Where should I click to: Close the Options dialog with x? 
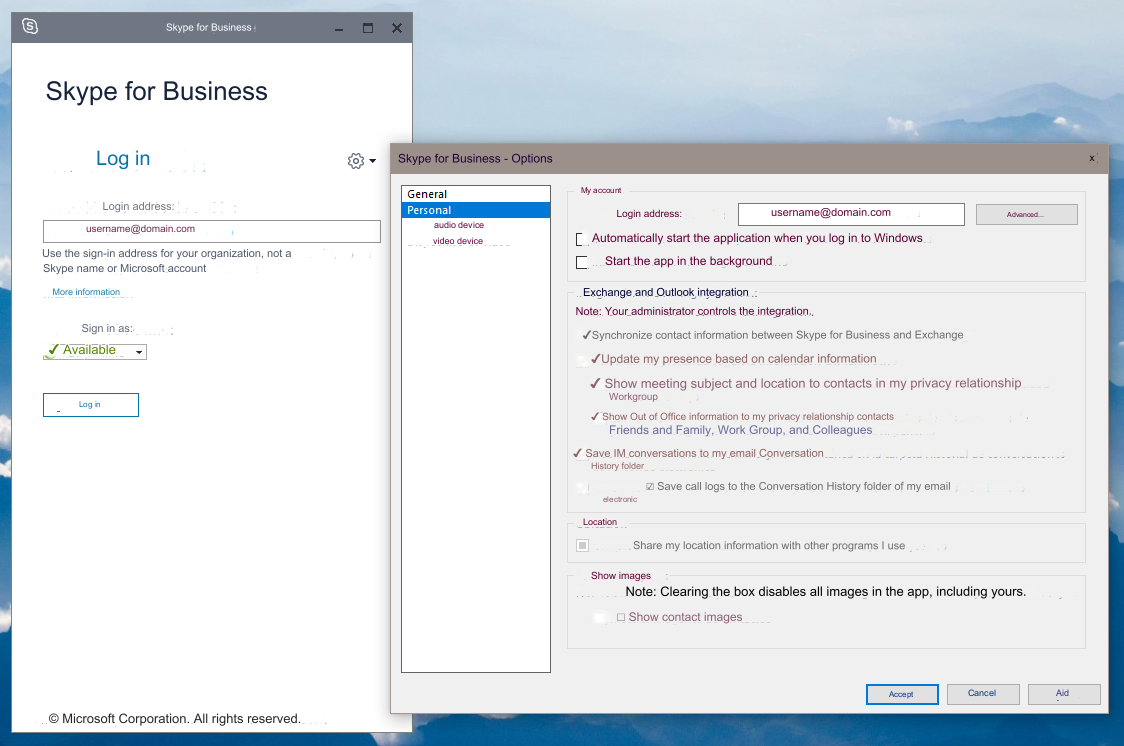coord(1092,158)
